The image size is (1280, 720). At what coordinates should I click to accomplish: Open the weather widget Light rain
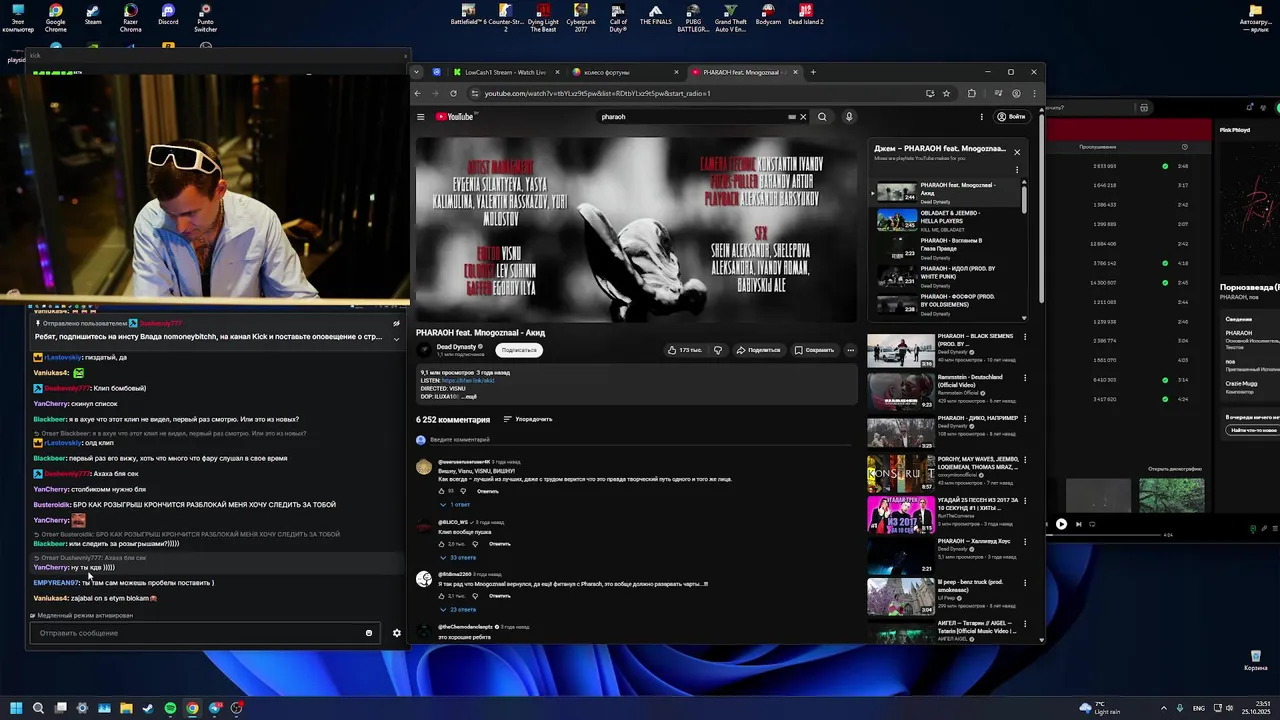pyautogui.click(x=1100, y=708)
